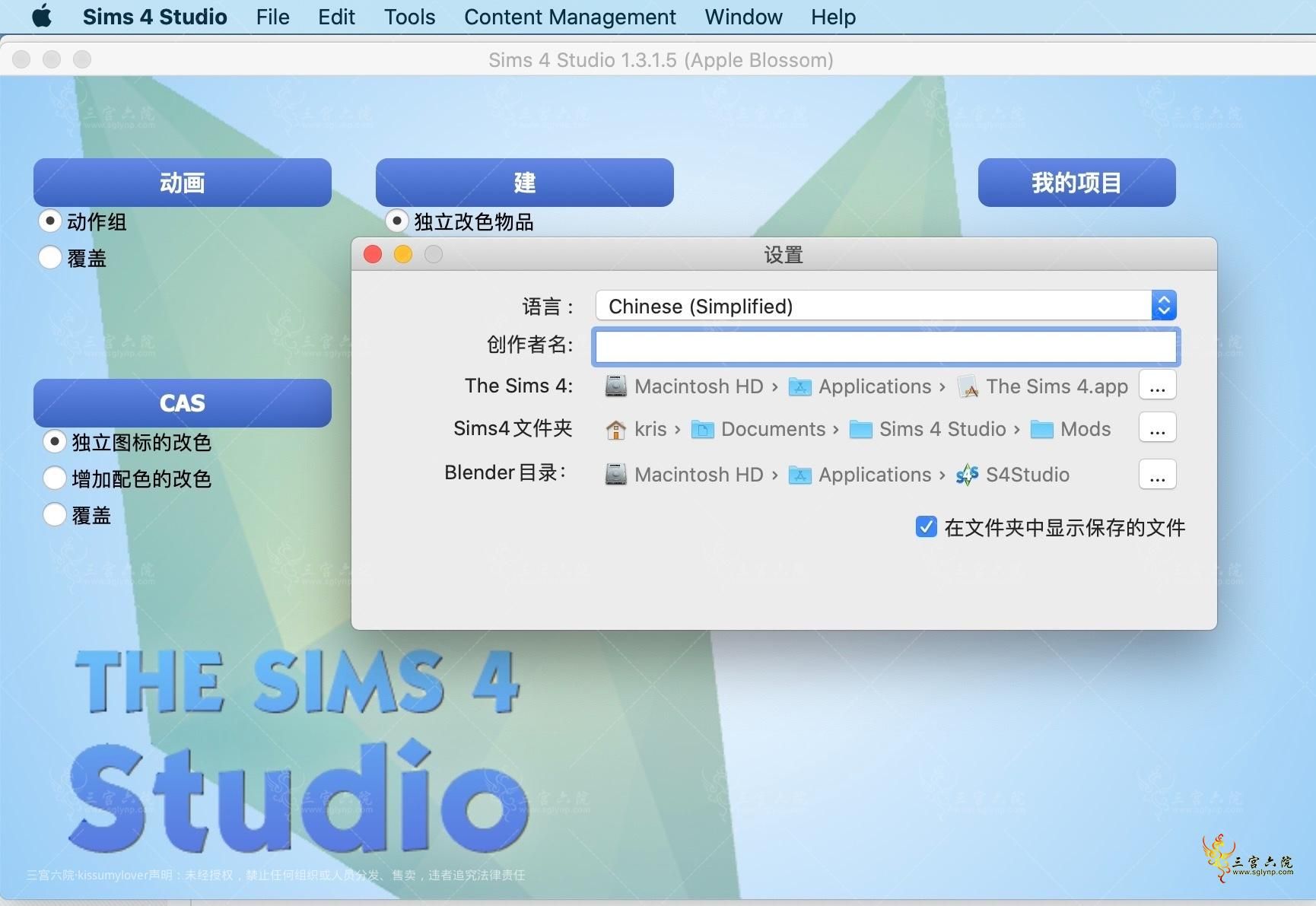Select 覆盖 radio button under CAS
This screenshot has height=906, width=1316.
(55, 514)
